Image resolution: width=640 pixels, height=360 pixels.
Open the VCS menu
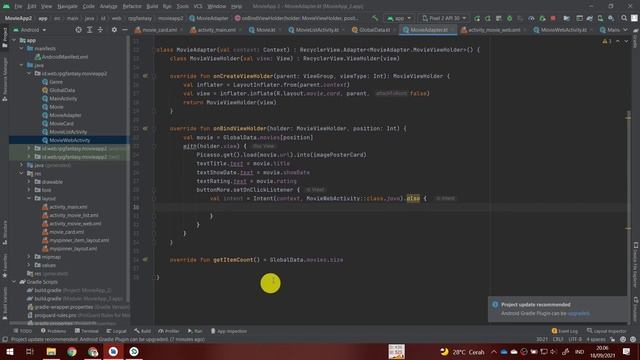pos(198,6)
